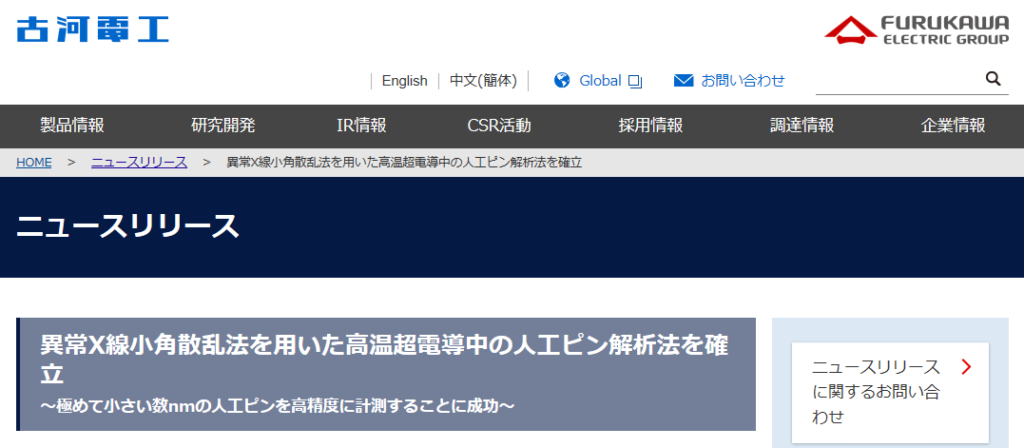
Task: Open the Global site link
Action: tap(600, 80)
